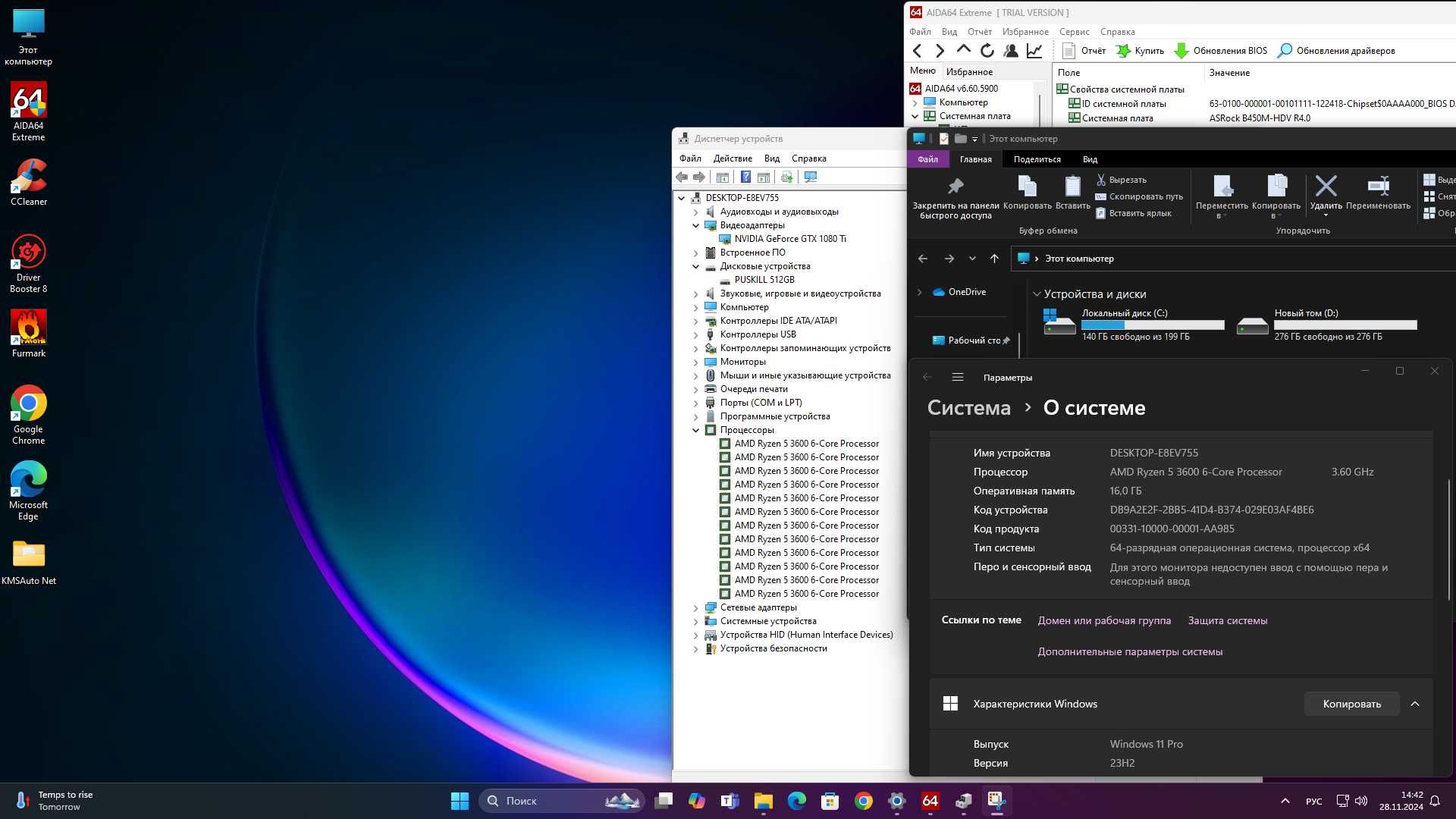Click AIDA64 graph chart toolbar icon
Image resolution: width=1456 pixels, height=819 pixels.
1034,51
